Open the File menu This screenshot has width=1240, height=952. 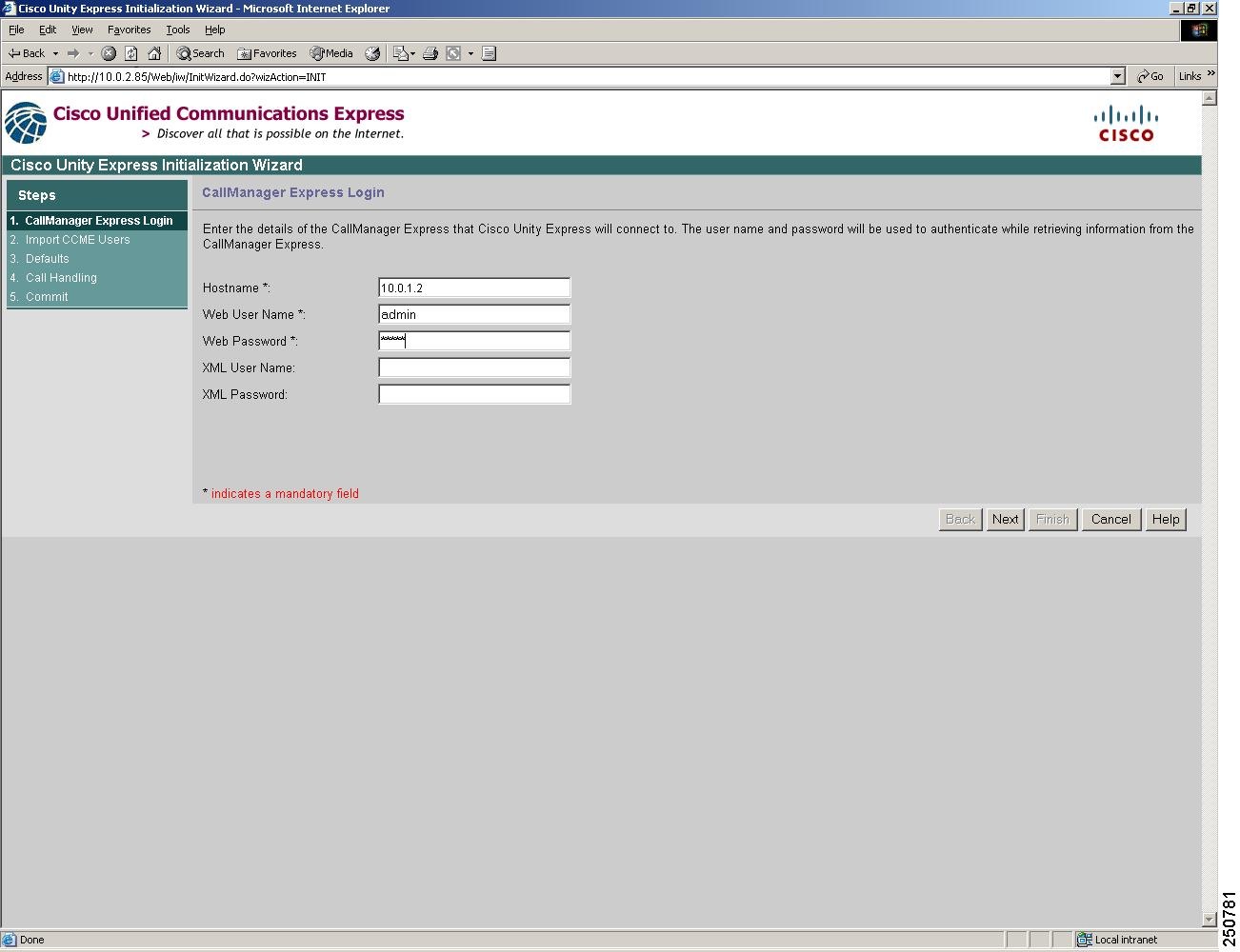pos(16,30)
